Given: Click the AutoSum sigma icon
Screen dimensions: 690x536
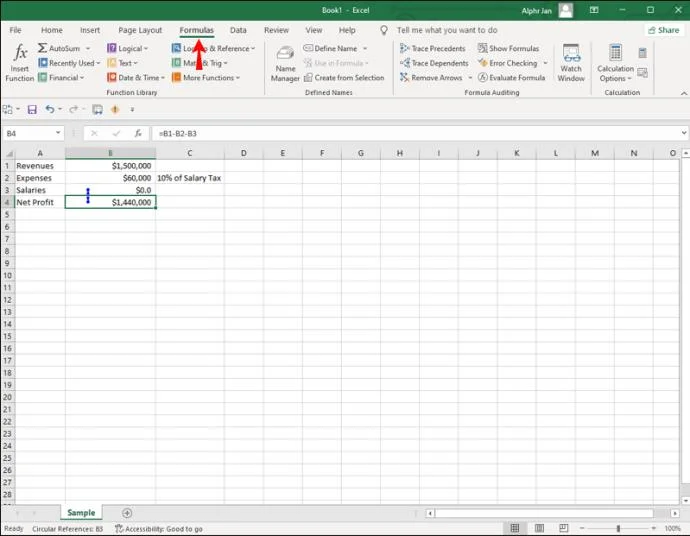Looking at the screenshot, I should tap(42, 48).
